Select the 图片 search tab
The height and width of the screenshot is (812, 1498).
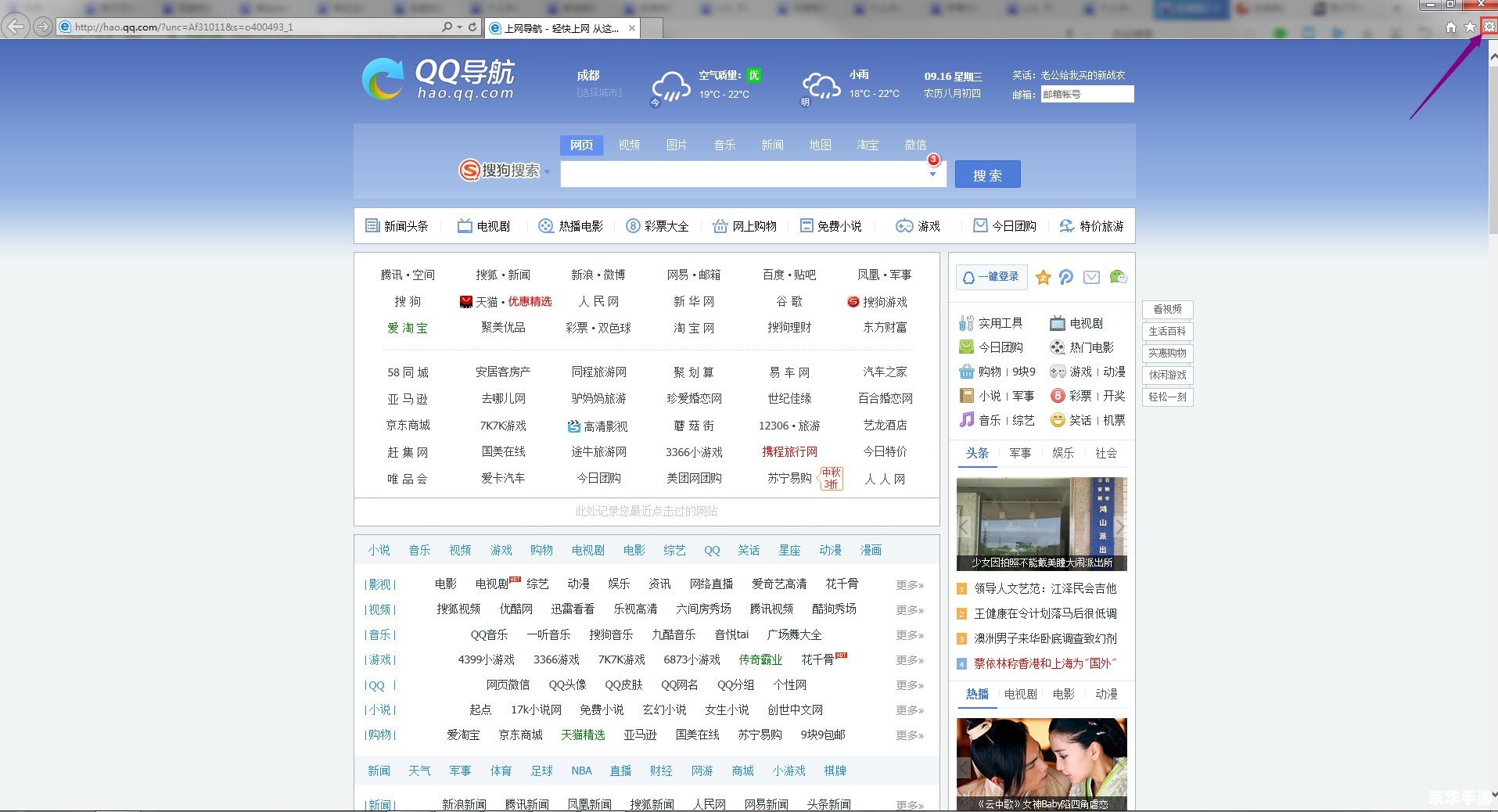pyautogui.click(x=677, y=146)
